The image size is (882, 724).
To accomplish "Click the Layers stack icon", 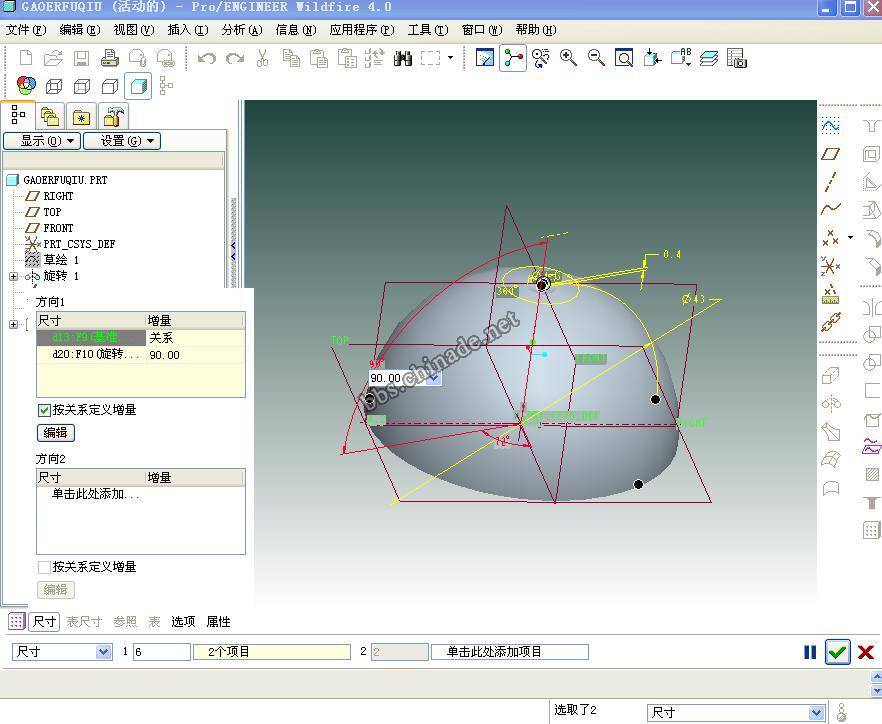I will pyautogui.click(x=709, y=58).
